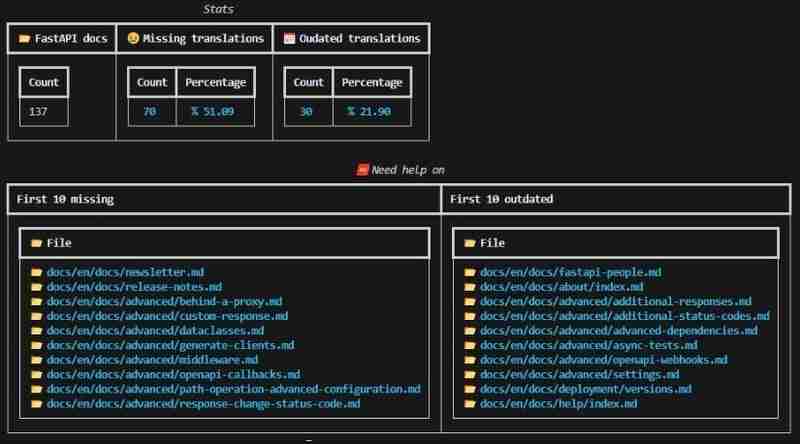Click folder icon beside advanced-dependencies.md
Image resolution: width=800 pixels, height=444 pixels.
coord(470,331)
